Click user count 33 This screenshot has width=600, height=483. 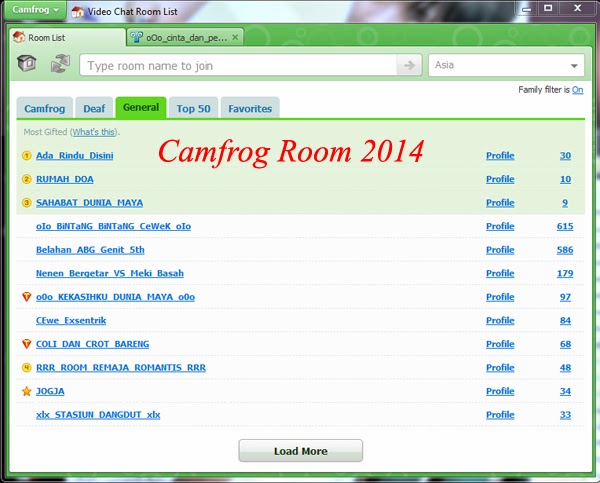pos(565,415)
